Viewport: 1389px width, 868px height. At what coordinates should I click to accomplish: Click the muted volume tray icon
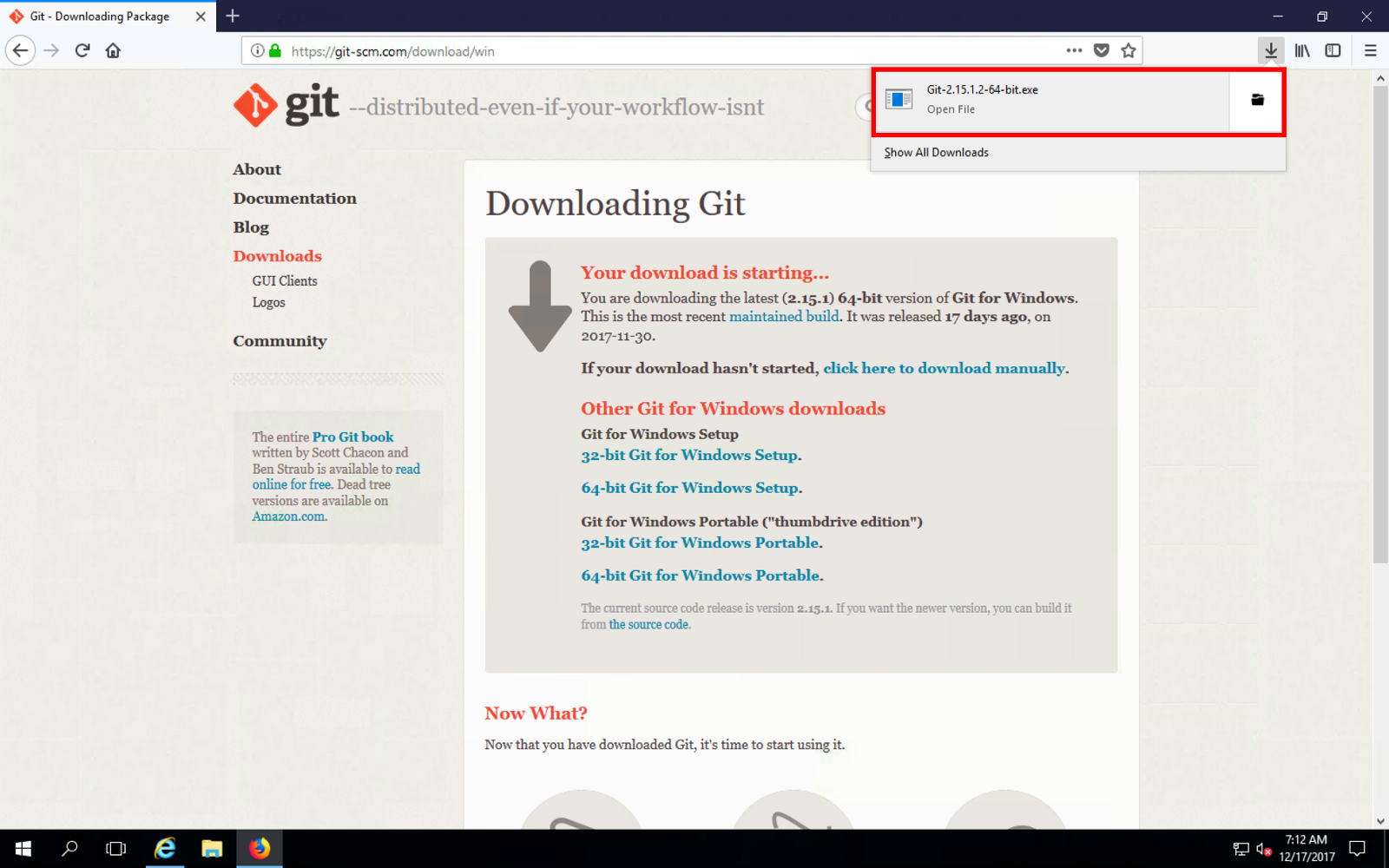[x=1264, y=849]
